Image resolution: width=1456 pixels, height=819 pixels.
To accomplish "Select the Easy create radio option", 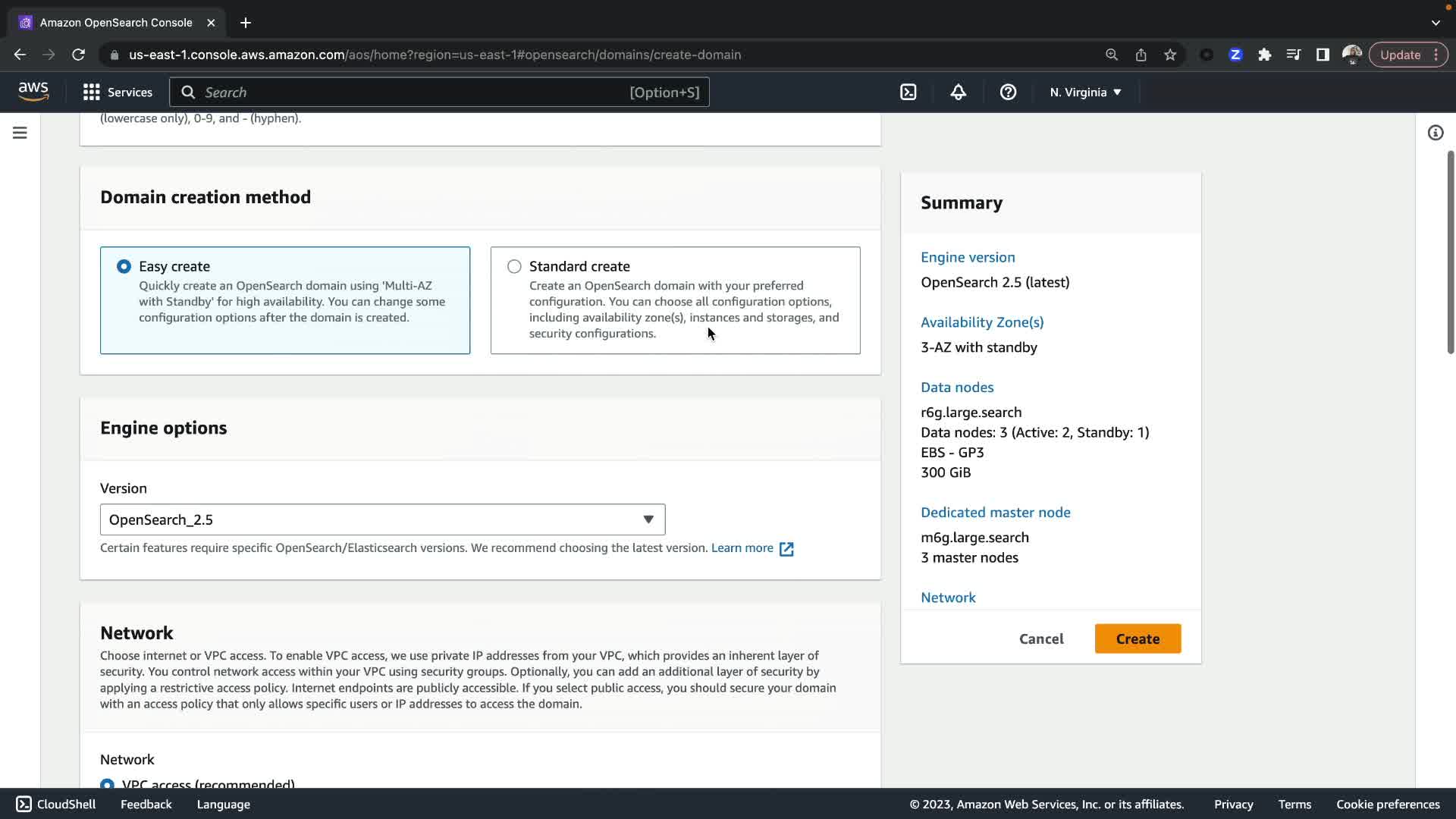I will point(124,267).
